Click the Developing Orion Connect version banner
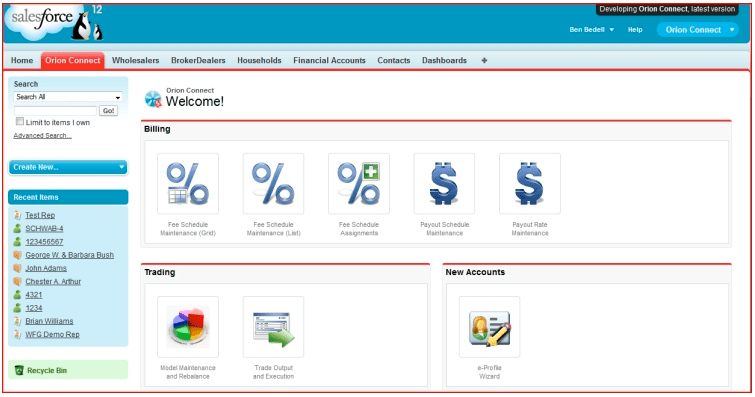Viewport: 755px width, 397px height. 667,9
